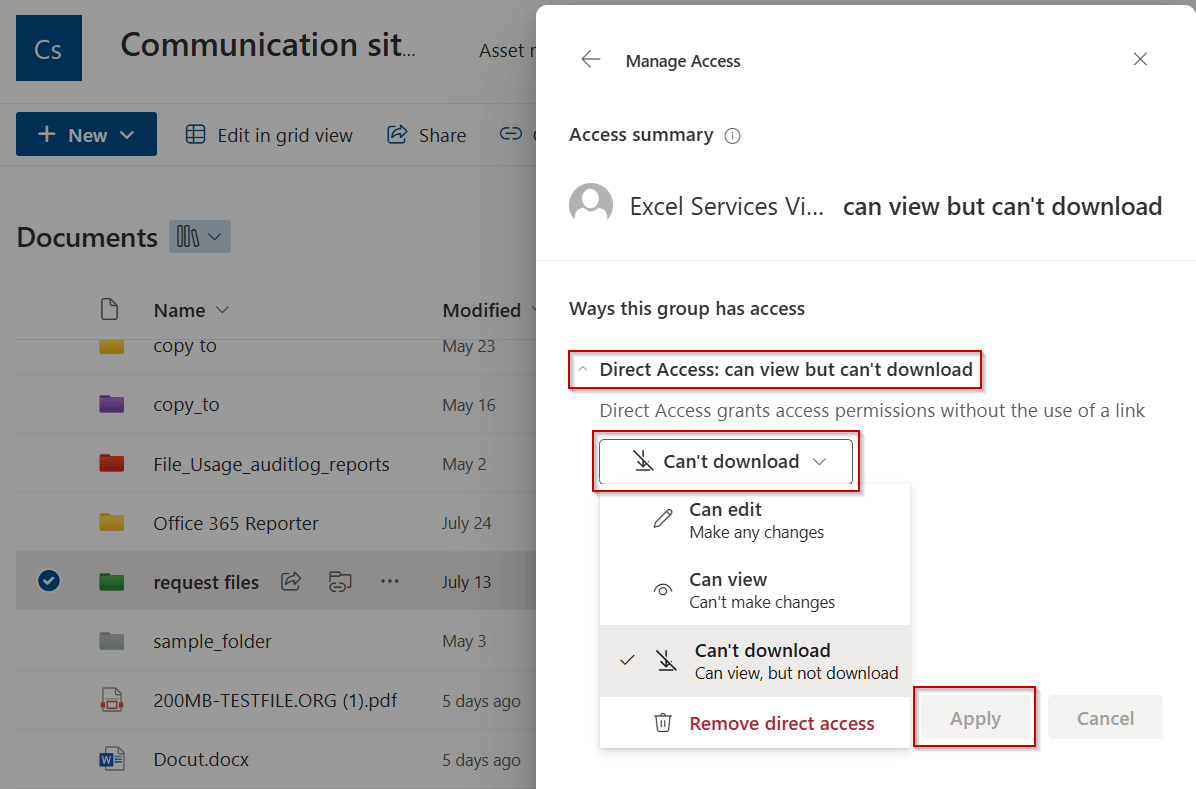Click the PDF icon beside 200MB-TESTFILE.ORG
The height and width of the screenshot is (789, 1196).
click(111, 700)
